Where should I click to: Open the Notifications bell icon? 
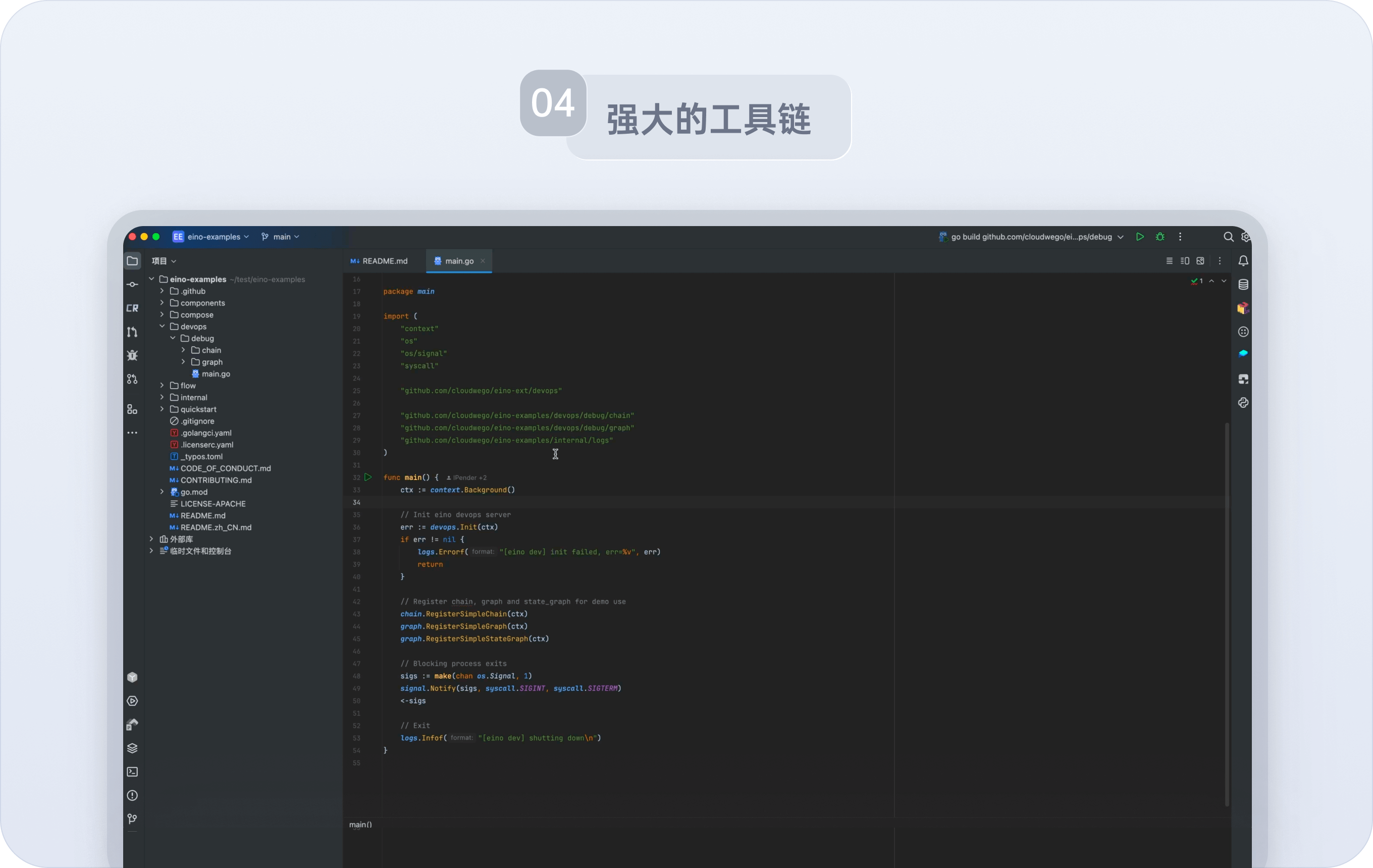(x=1243, y=260)
